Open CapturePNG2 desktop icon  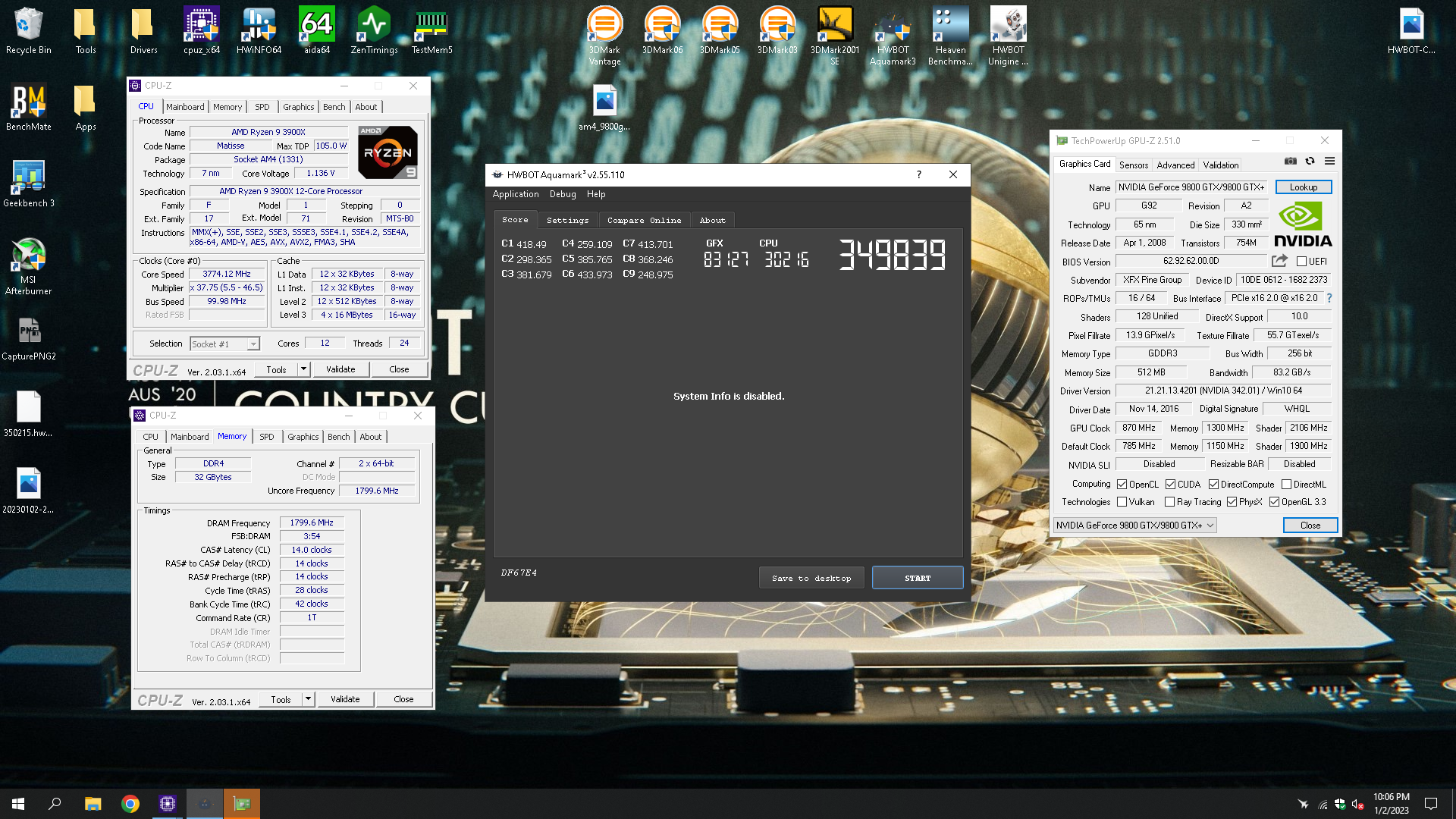click(x=29, y=337)
